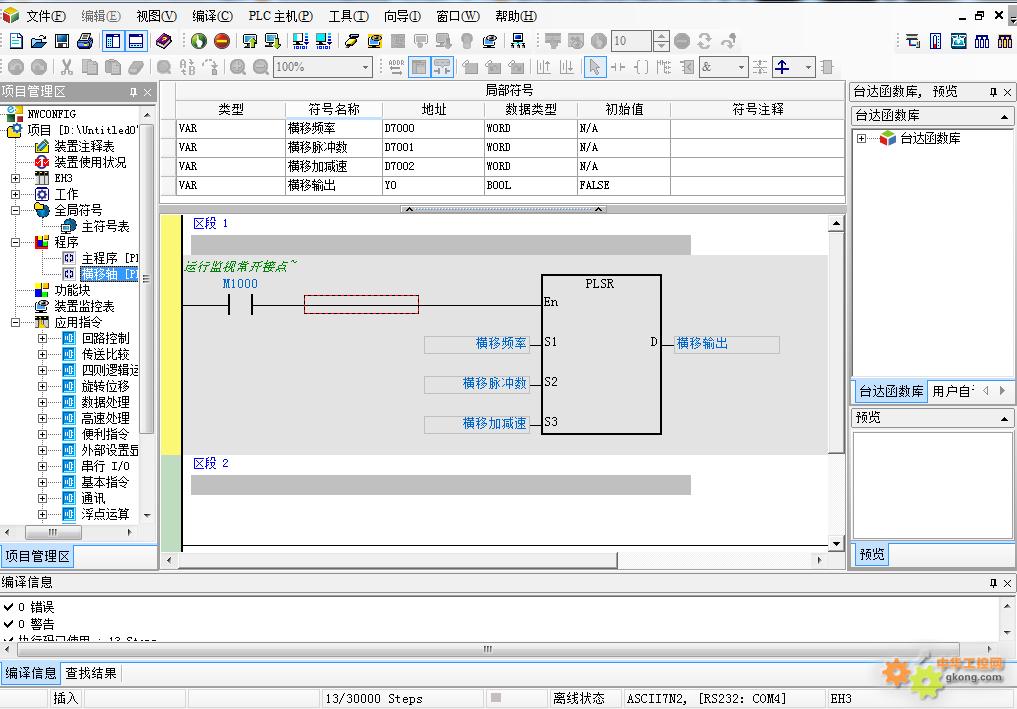Open the rising edge contact type dropdown
The height and width of the screenshot is (709, 1017).
point(808,67)
